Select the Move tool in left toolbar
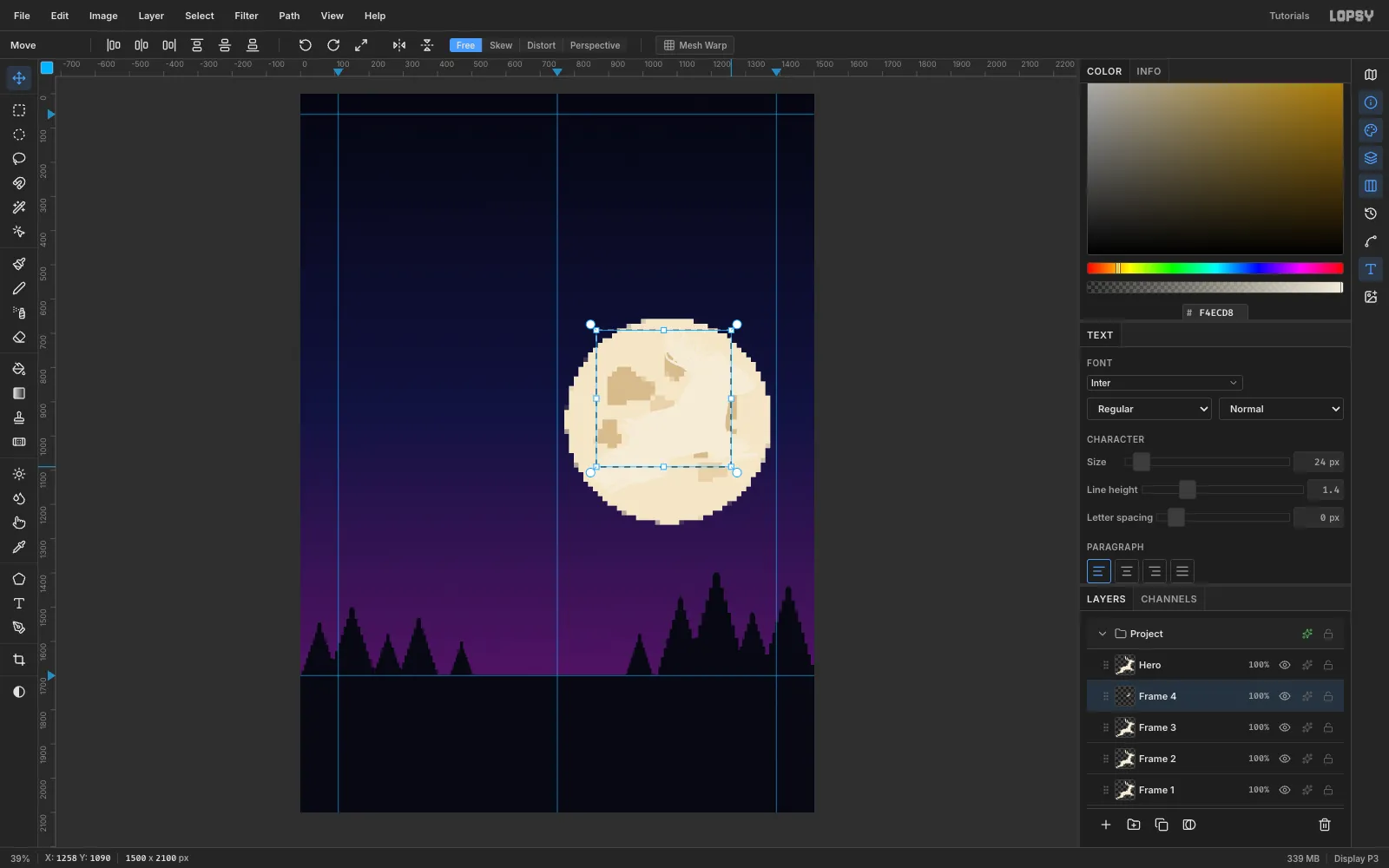1389x868 pixels. coord(18,78)
